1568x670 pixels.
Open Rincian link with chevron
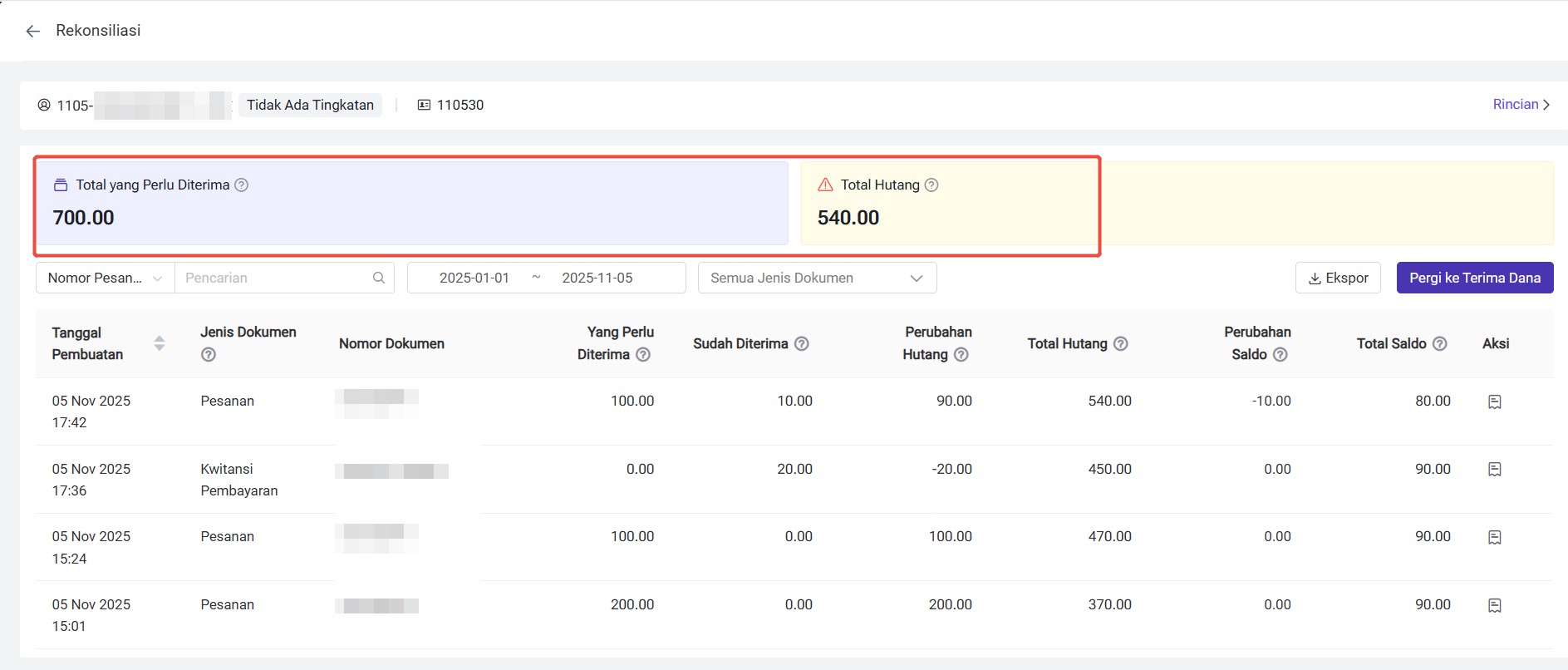[x=1521, y=105]
